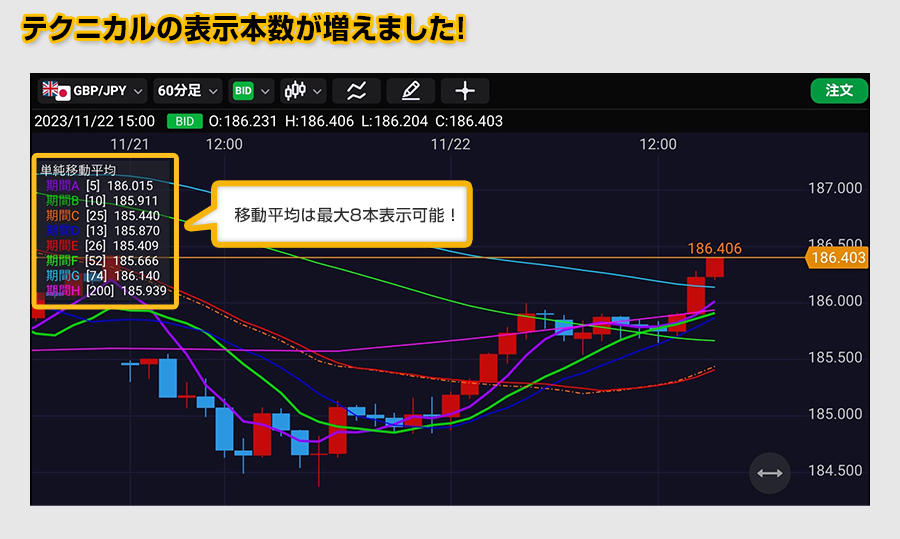Click the 187.000 price axis label
This screenshot has height=539, width=900.
click(x=835, y=188)
